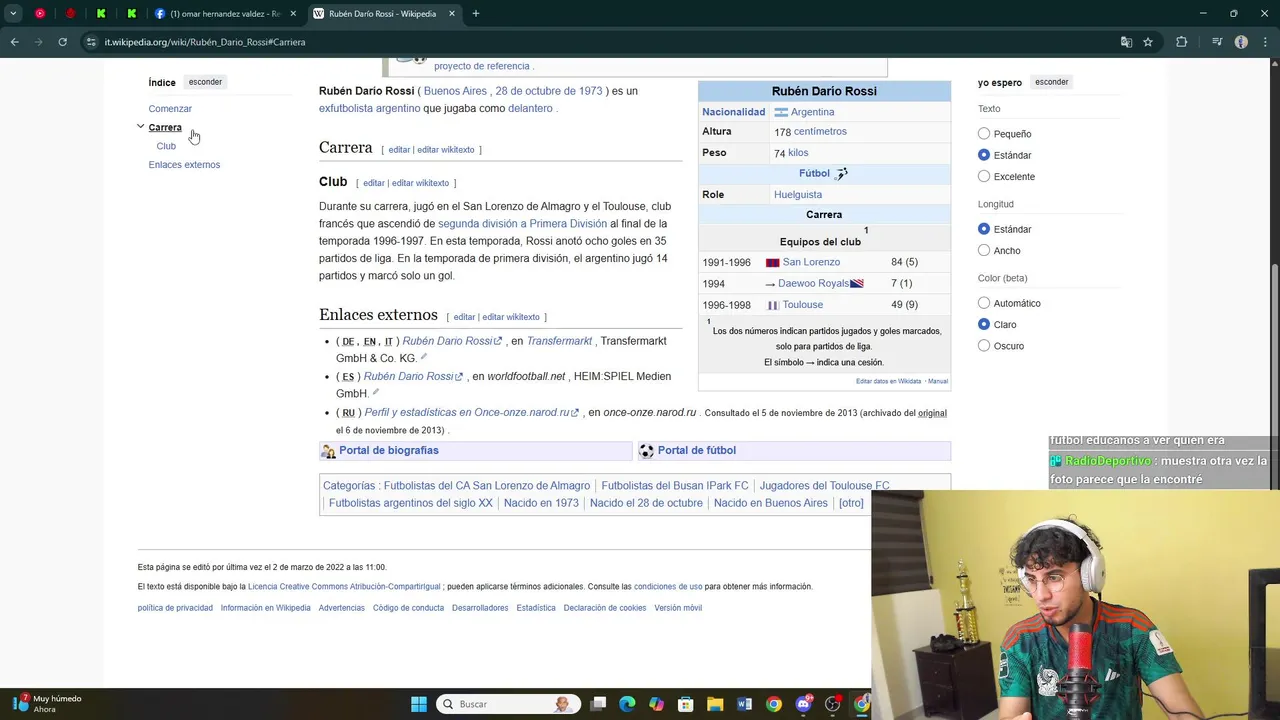The image size is (1280, 720).
Task: Click the soccer ball icon next to Fútbol
Action: (x=842, y=174)
